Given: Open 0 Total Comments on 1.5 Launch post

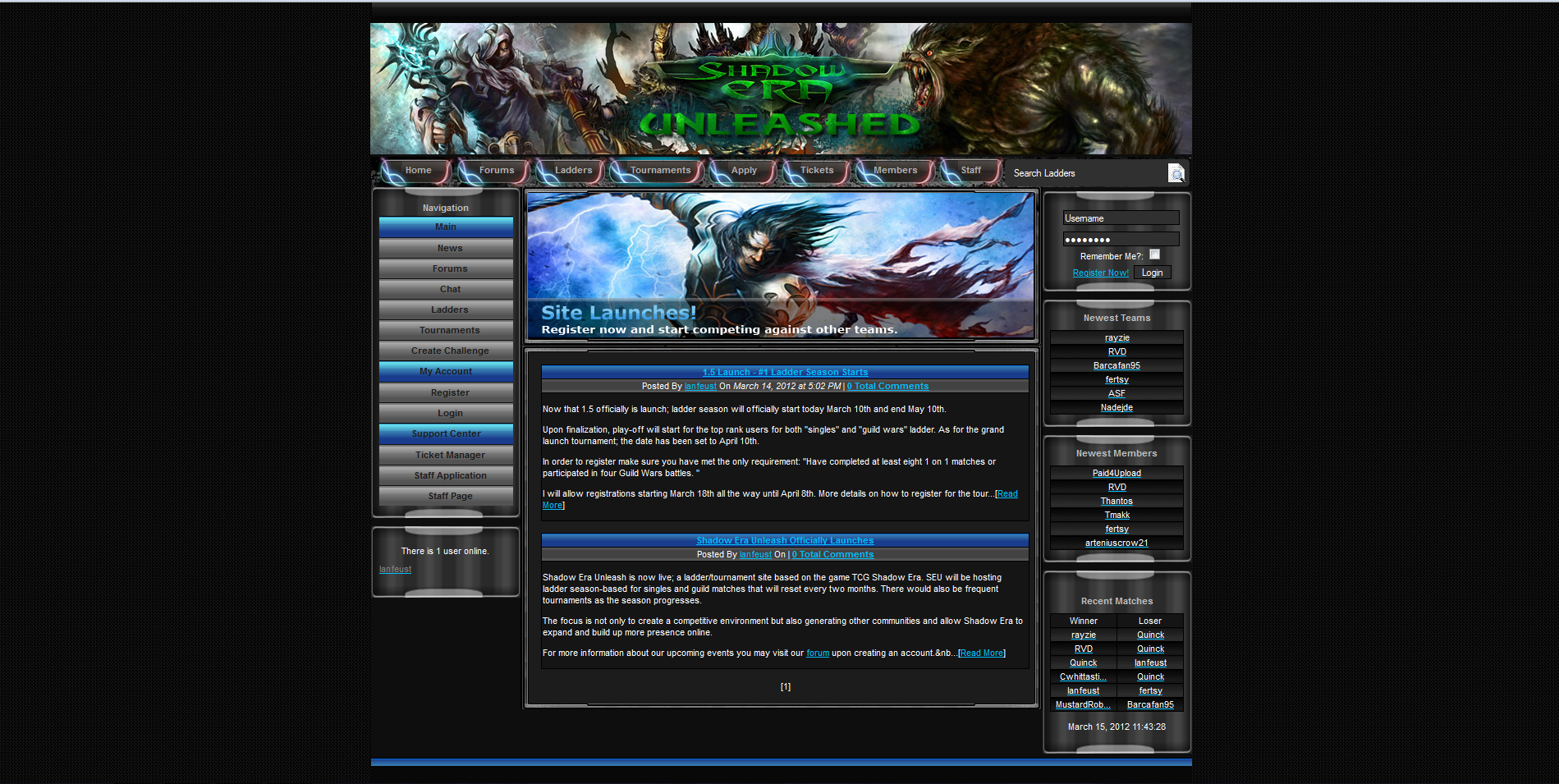Looking at the screenshot, I should (x=887, y=387).
